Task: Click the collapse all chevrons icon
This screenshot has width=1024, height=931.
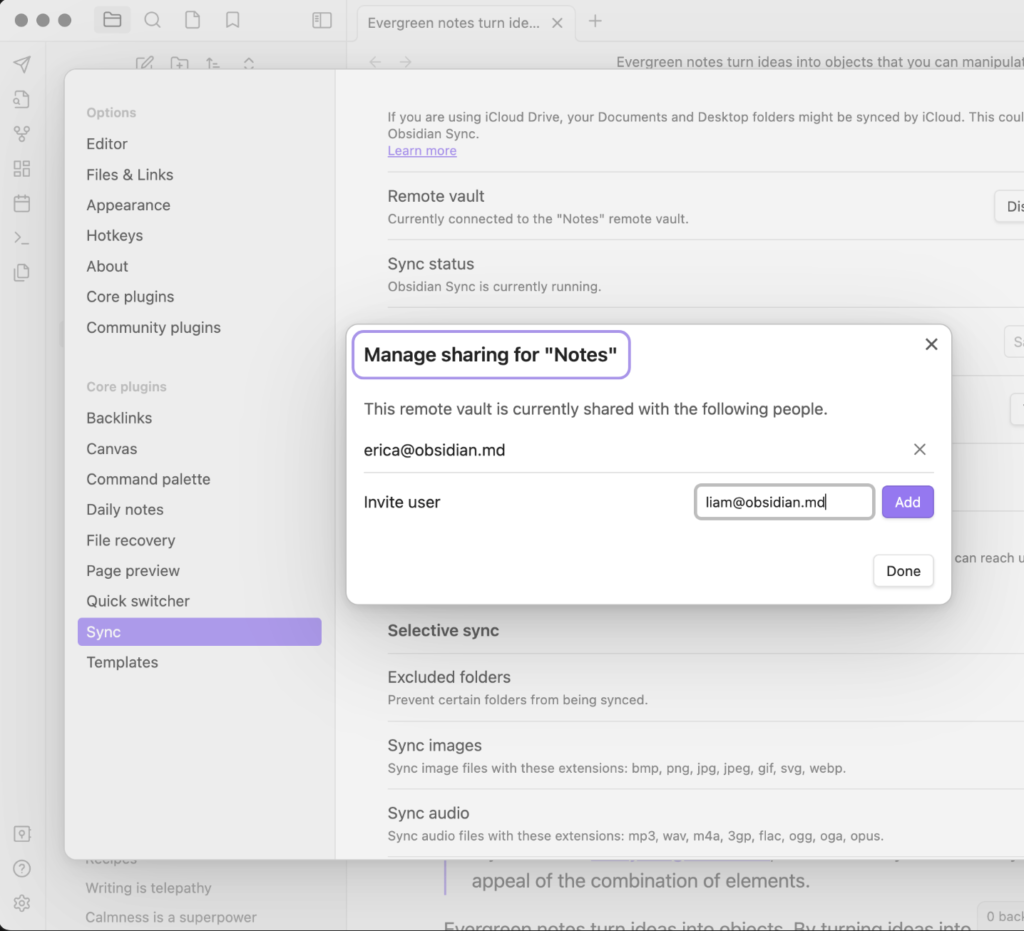Action: click(x=248, y=63)
